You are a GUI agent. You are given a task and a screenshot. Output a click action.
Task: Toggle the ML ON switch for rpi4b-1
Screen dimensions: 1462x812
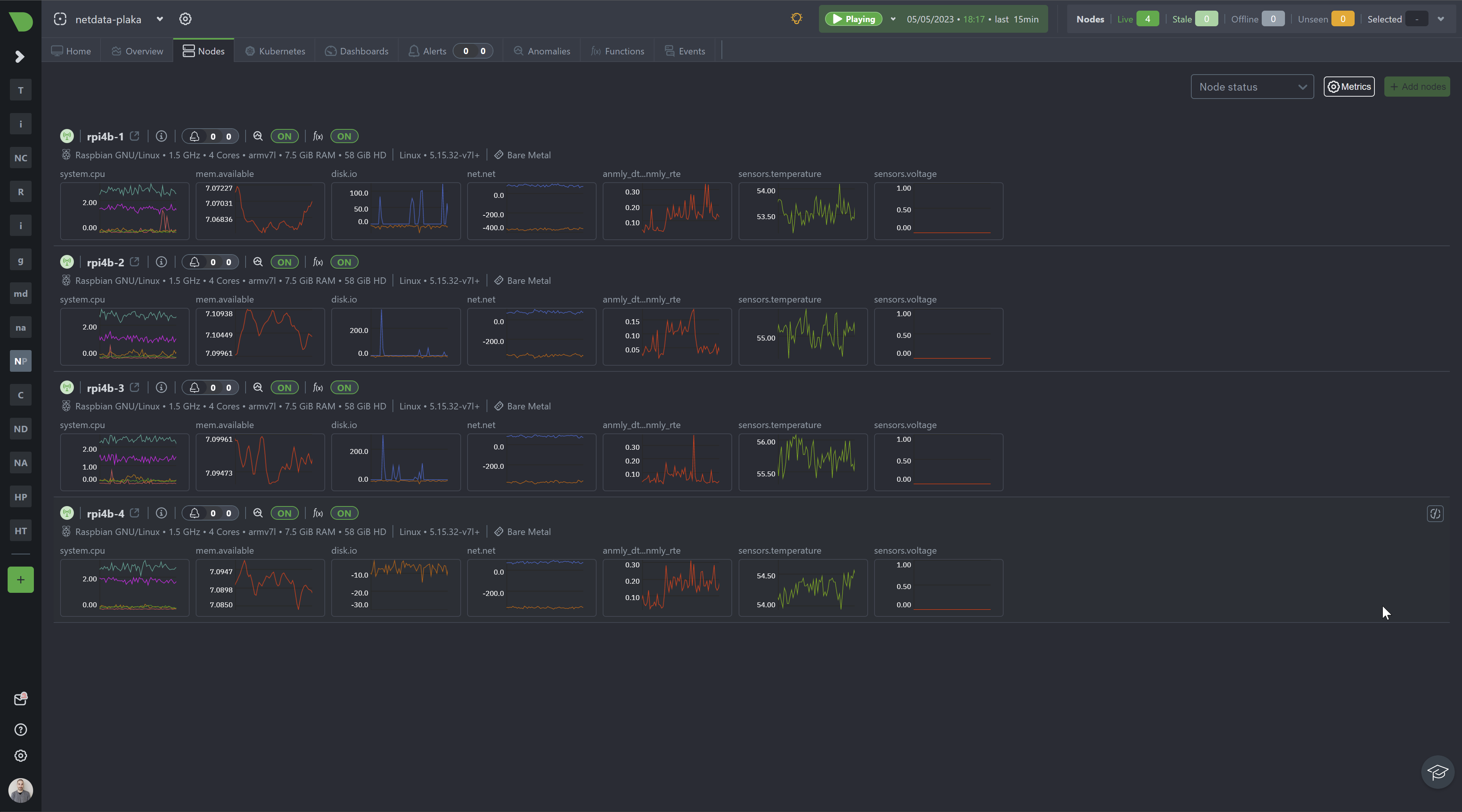[285, 136]
